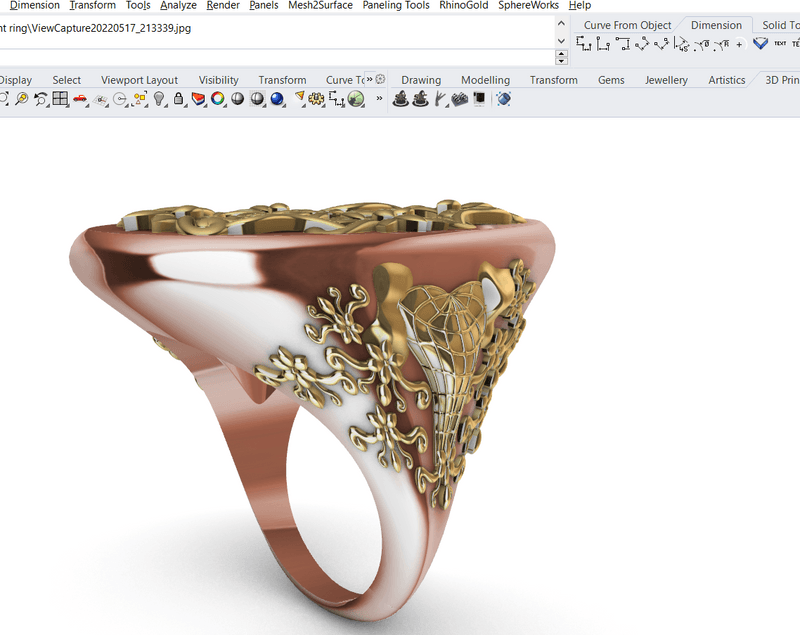The height and width of the screenshot is (635, 800).
Task: Switch to the Jewellery tab
Action: coord(666,80)
